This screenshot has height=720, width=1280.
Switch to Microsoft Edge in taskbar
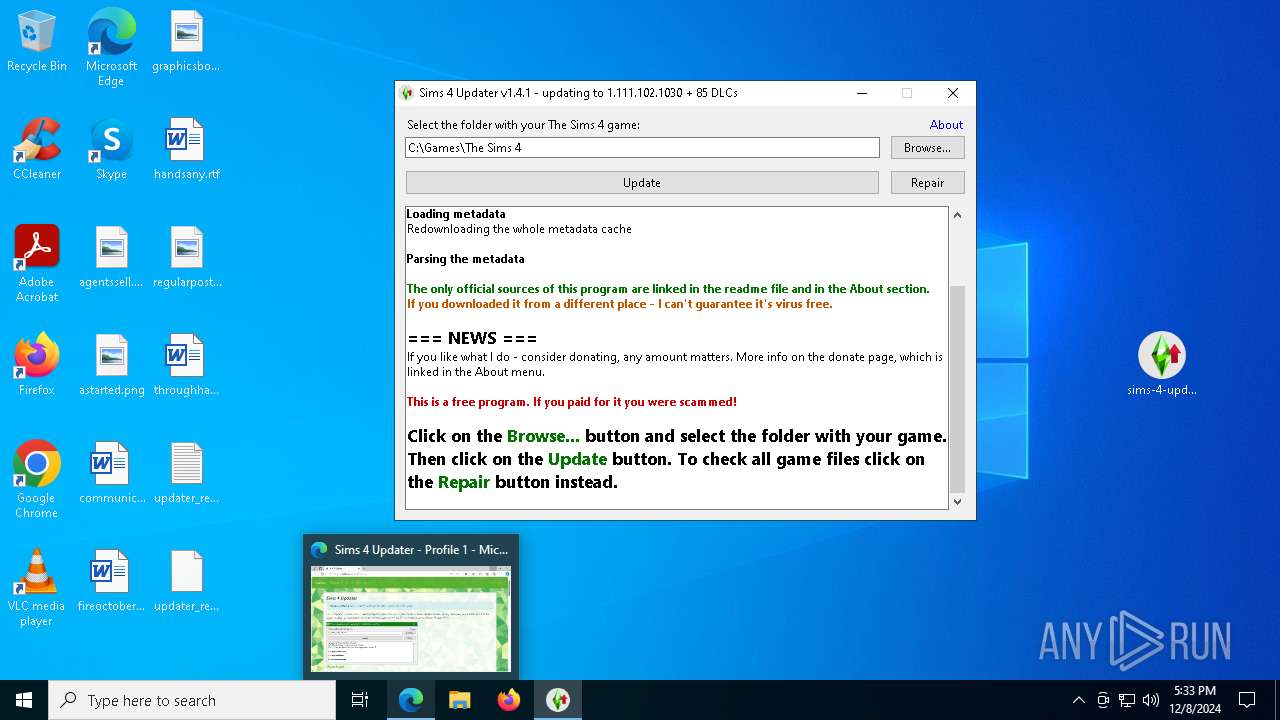click(411, 700)
